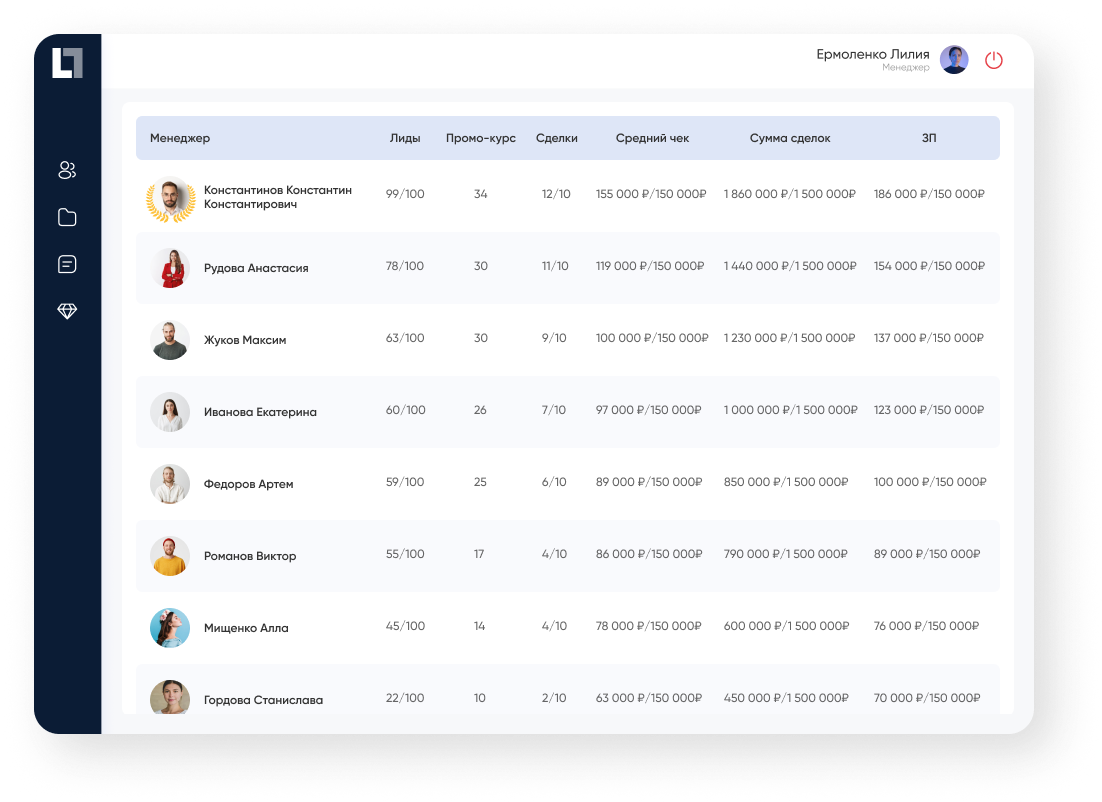The image size is (1102, 802).
Task: Click the leads value 60/100
Action: [x=406, y=410]
